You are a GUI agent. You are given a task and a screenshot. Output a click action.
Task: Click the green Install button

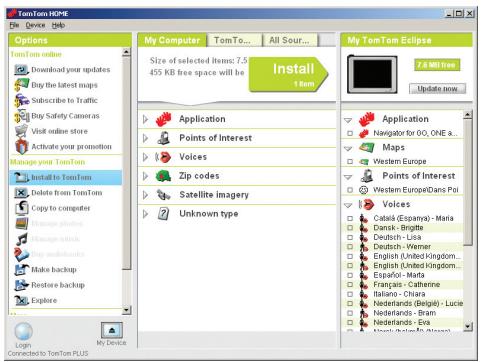coord(289,74)
